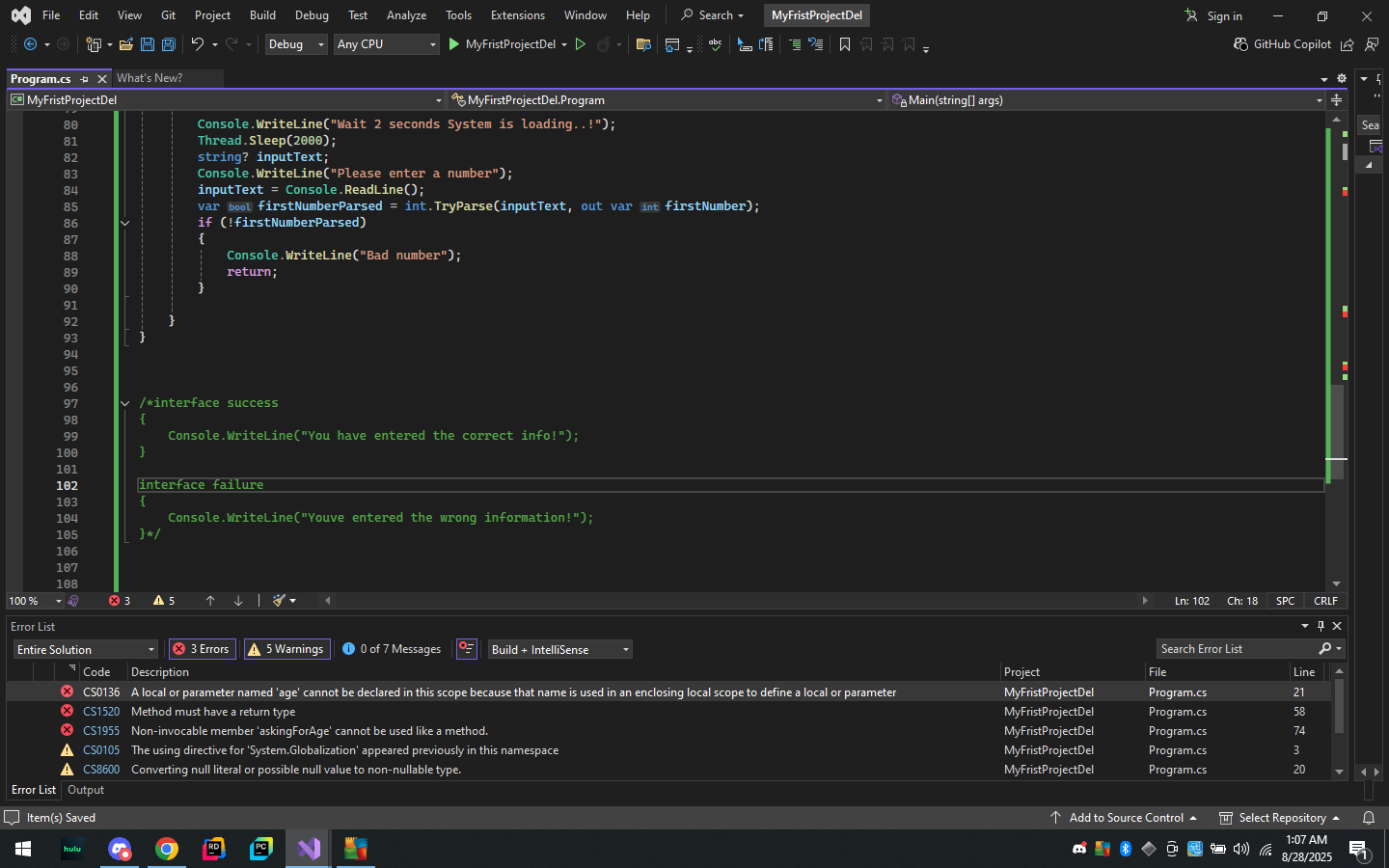Open Google Chrome from the taskbar
This screenshot has height=868, width=1389.
(x=167, y=849)
